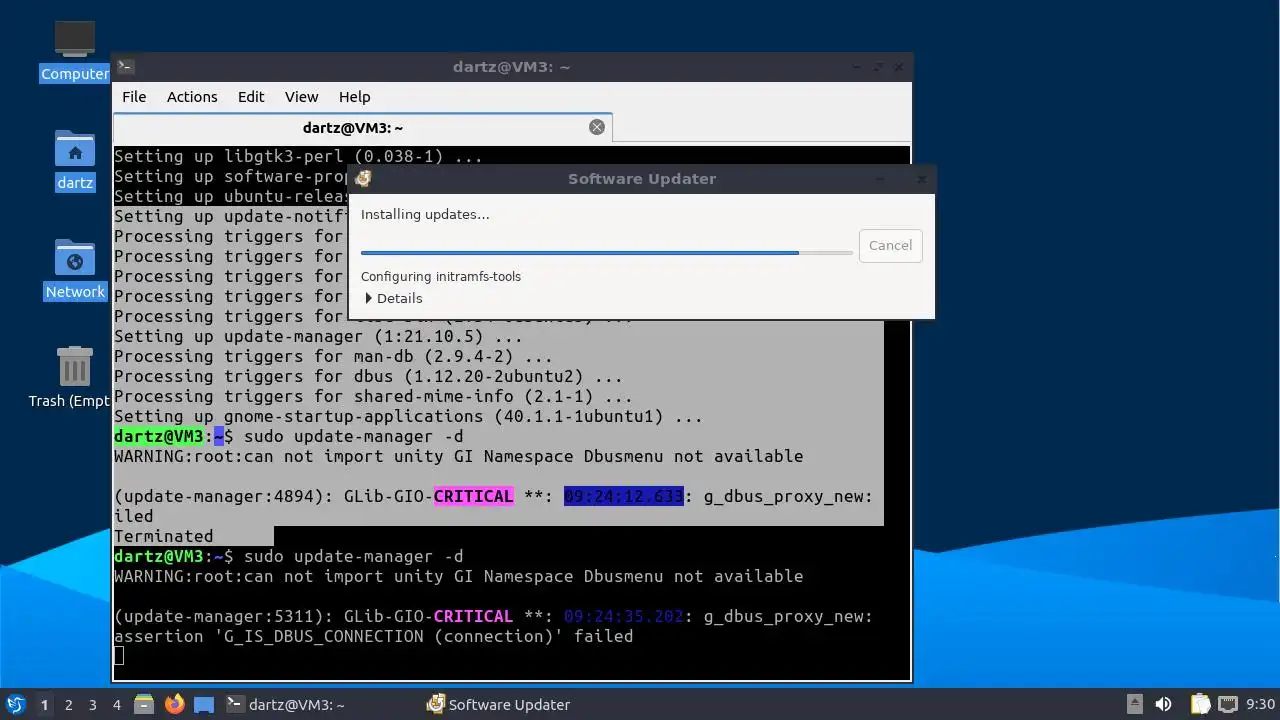This screenshot has width=1280, height=720.
Task: Click the show desktop icon on the taskbar
Action: coord(204,704)
